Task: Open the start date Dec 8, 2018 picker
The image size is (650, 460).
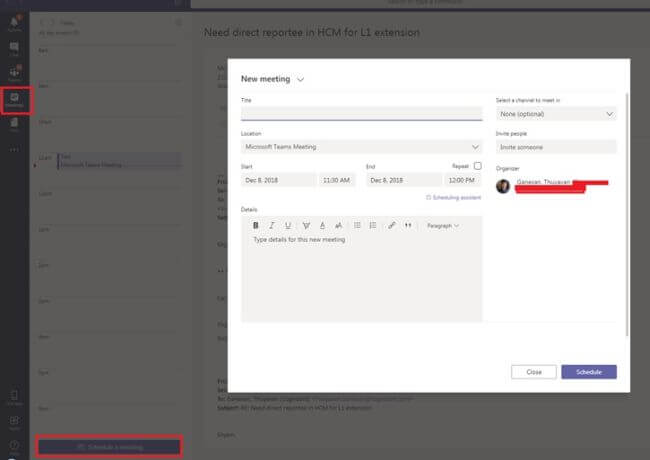Action: pyautogui.click(x=278, y=180)
